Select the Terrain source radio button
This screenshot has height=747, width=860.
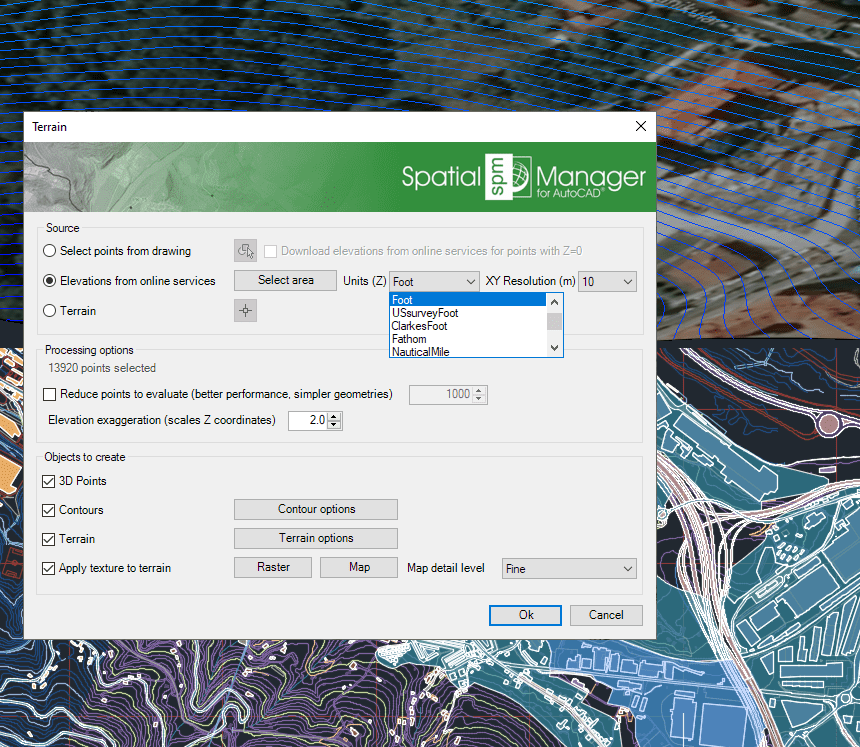coord(50,311)
